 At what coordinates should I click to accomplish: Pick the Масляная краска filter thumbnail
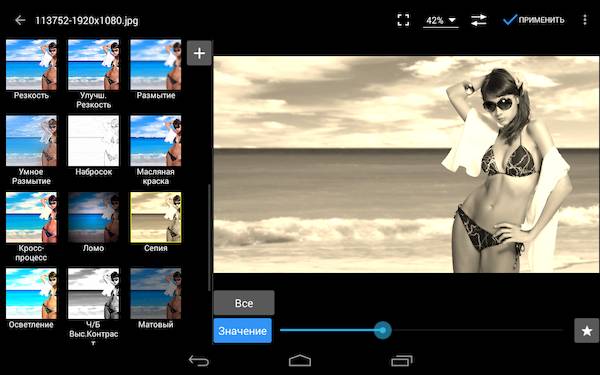(x=156, y=141)
